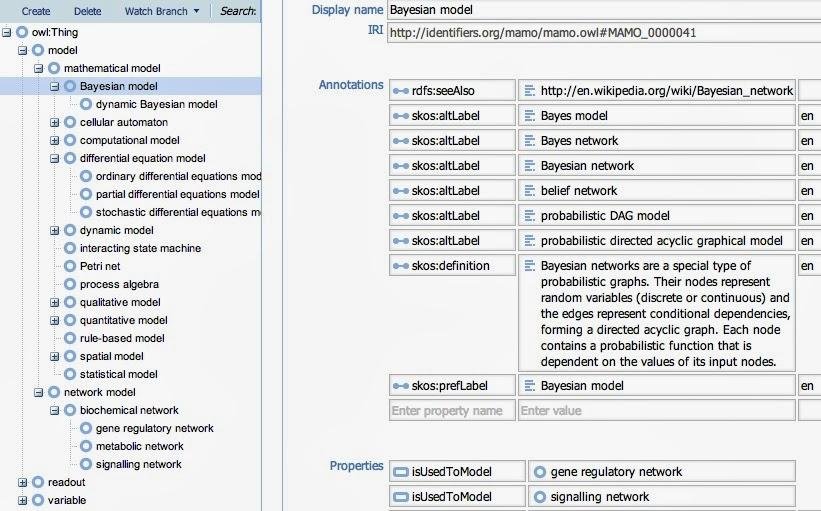Click the rdfs:seeAlso annotation property icon

tap(401, 91)
